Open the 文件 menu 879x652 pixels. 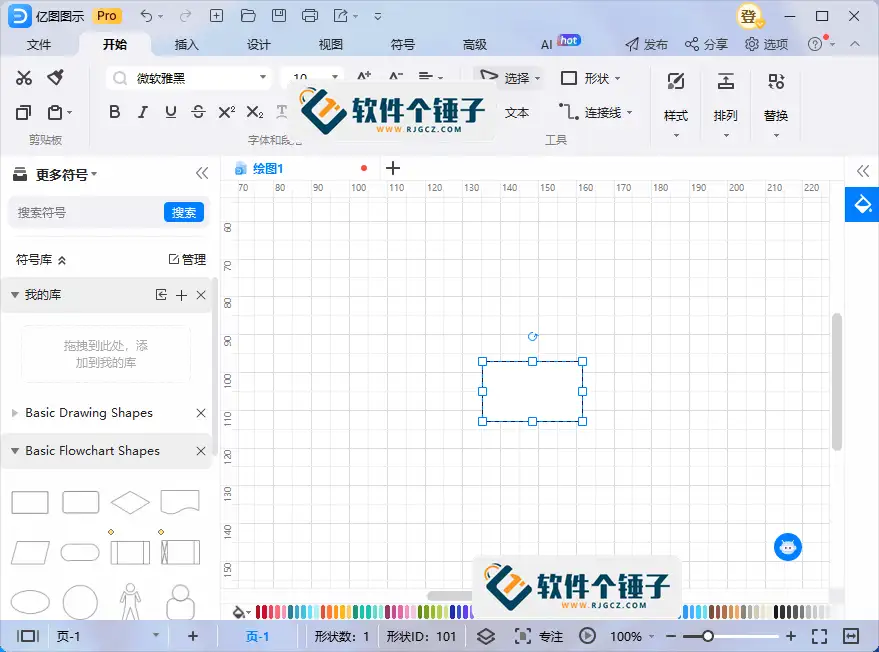point(39,44)
